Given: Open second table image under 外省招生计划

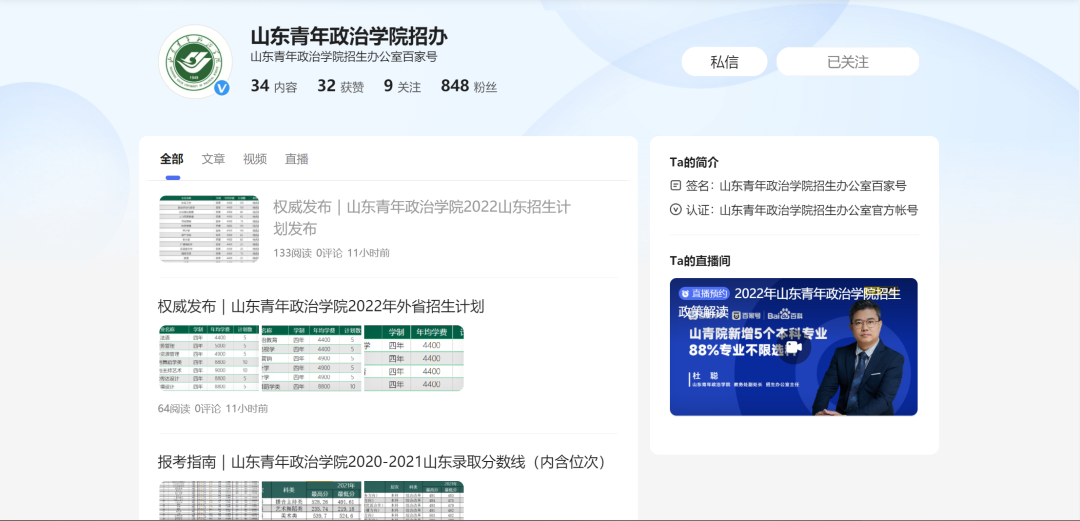Looking at the screenshot, I should coord(311,358).
